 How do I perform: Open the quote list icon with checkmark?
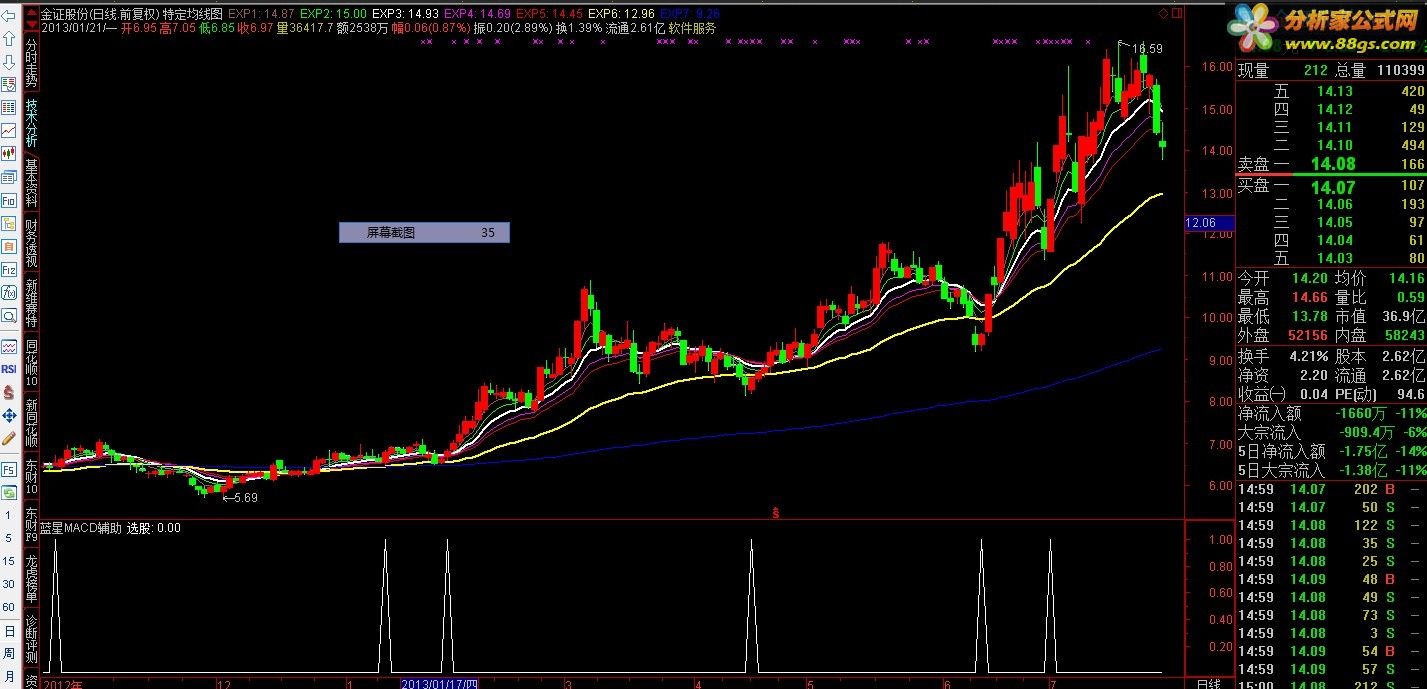(8, 84)
